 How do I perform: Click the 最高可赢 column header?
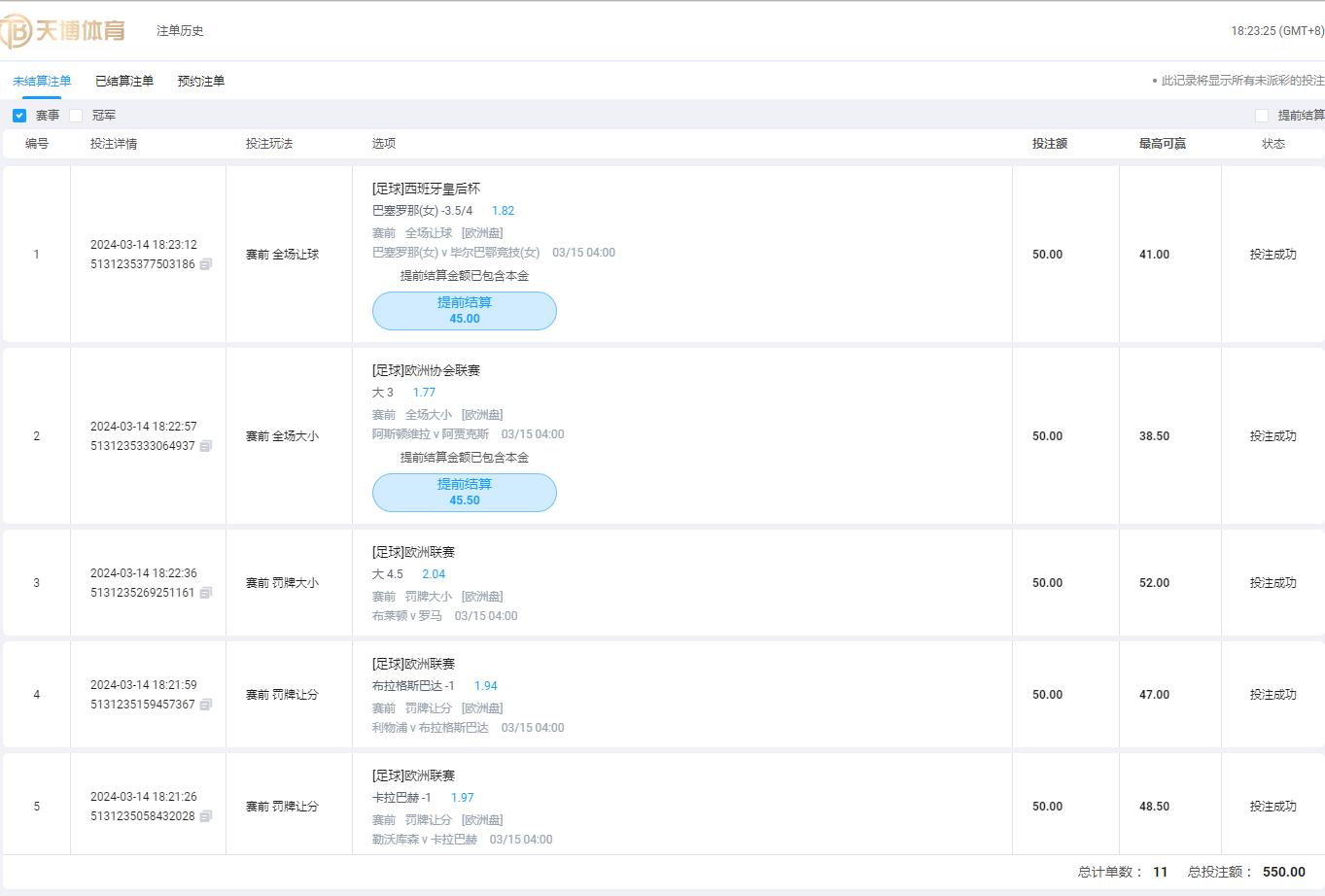point(1162,144)
